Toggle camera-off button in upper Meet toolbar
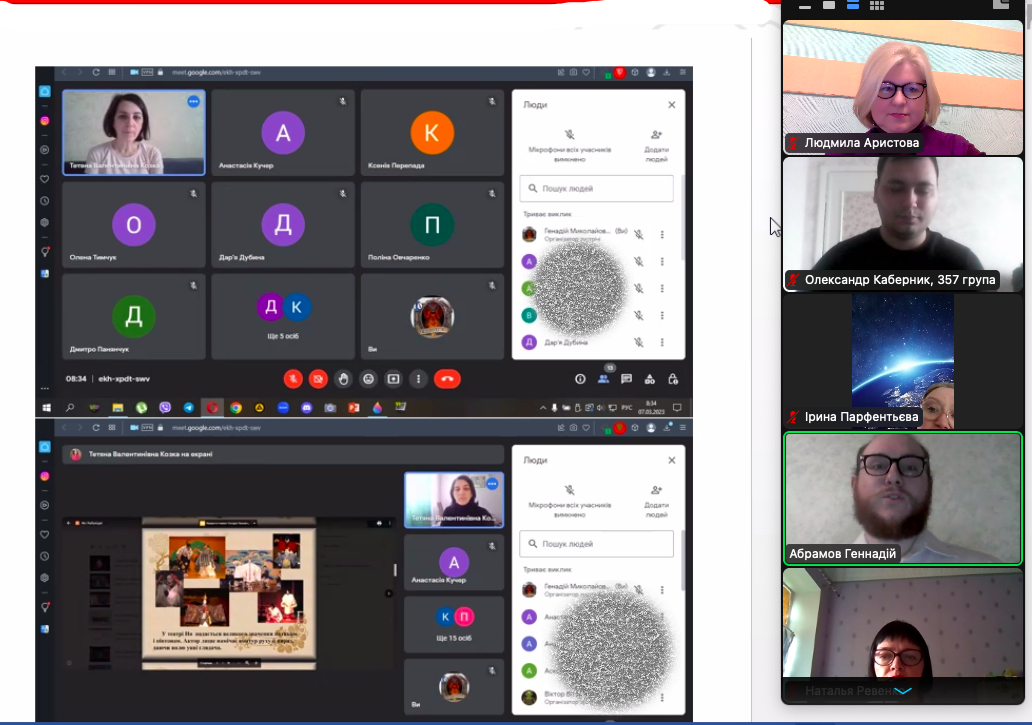The image size is (1032, 725). pos(318,379)
